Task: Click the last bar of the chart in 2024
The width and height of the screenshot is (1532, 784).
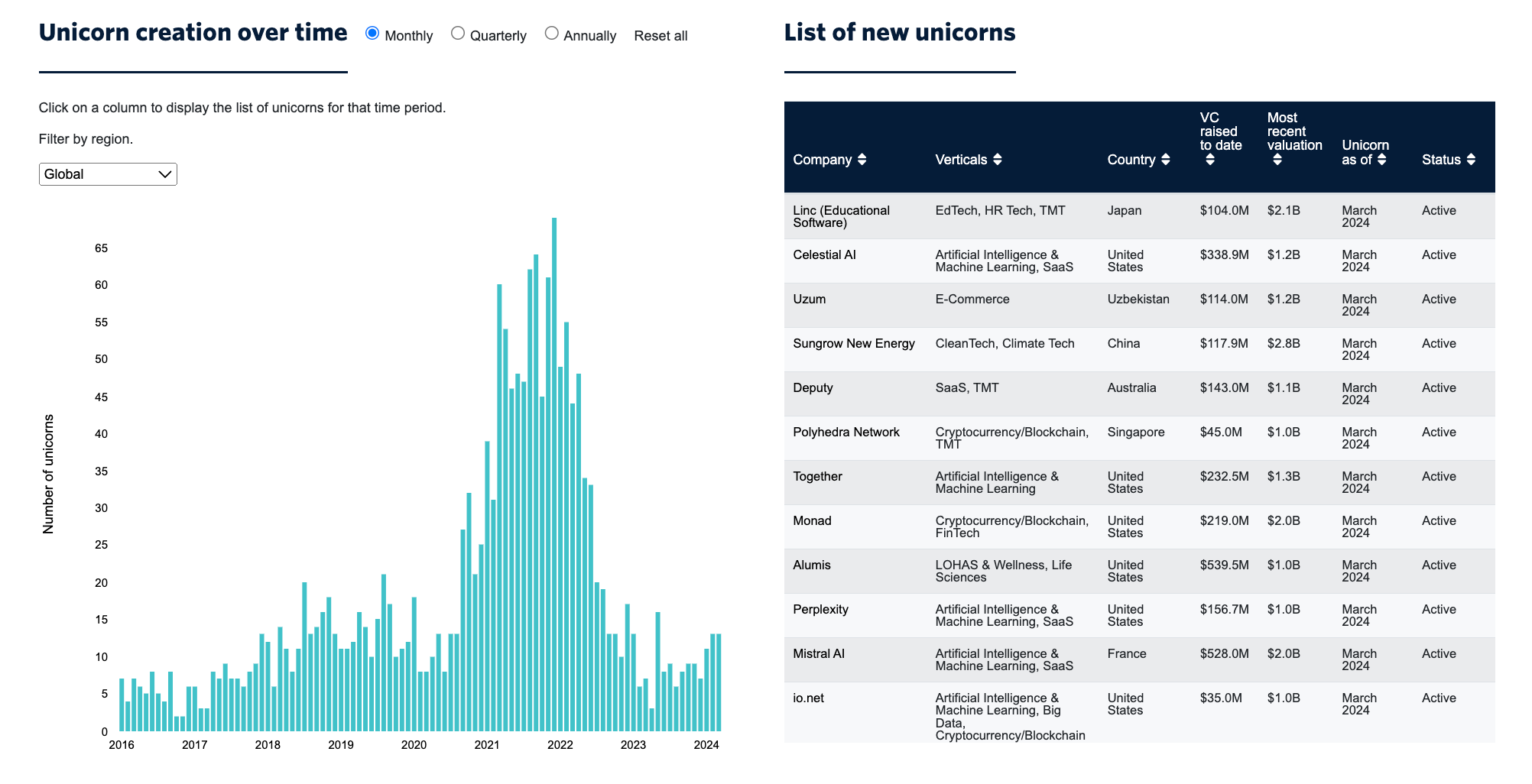Action: coord(719,682)
